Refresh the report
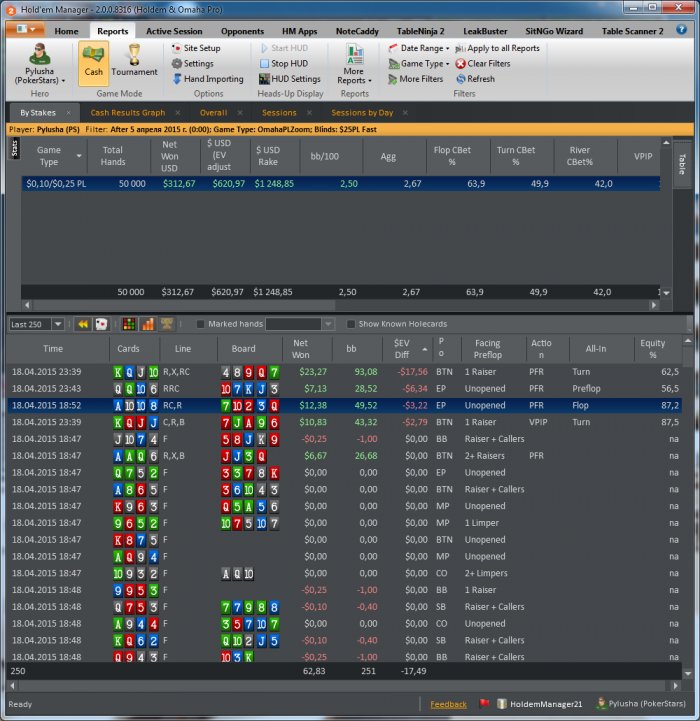Viewport: 700px width, 721px height. (476, 79)
